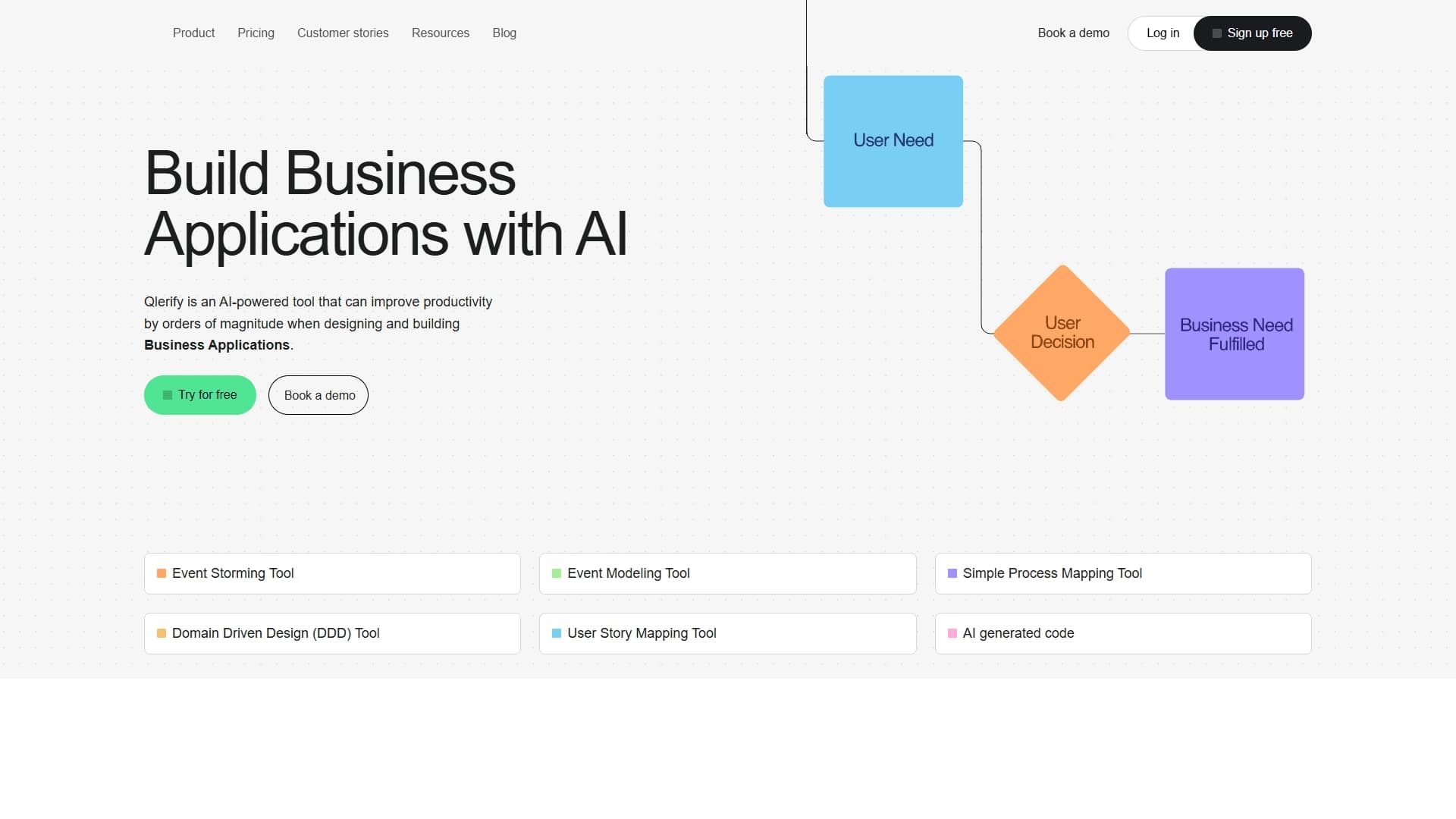
Task: Click the small icon inside Sign up free
Action: pos(1217,33)
